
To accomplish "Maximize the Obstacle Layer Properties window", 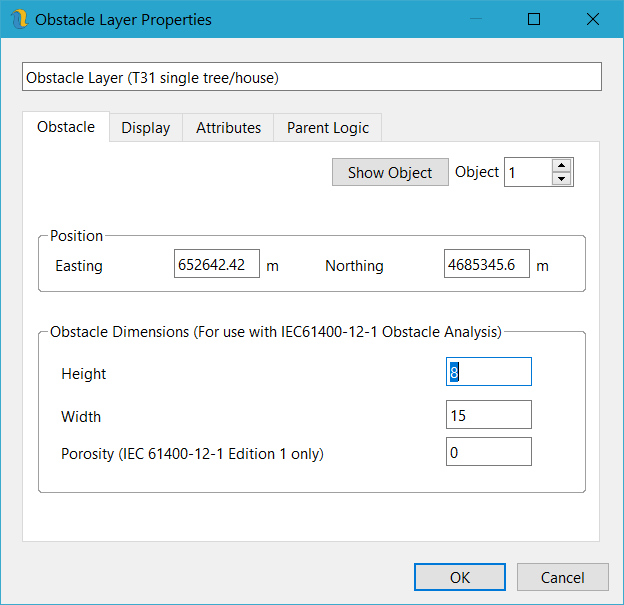I will 534,20.
